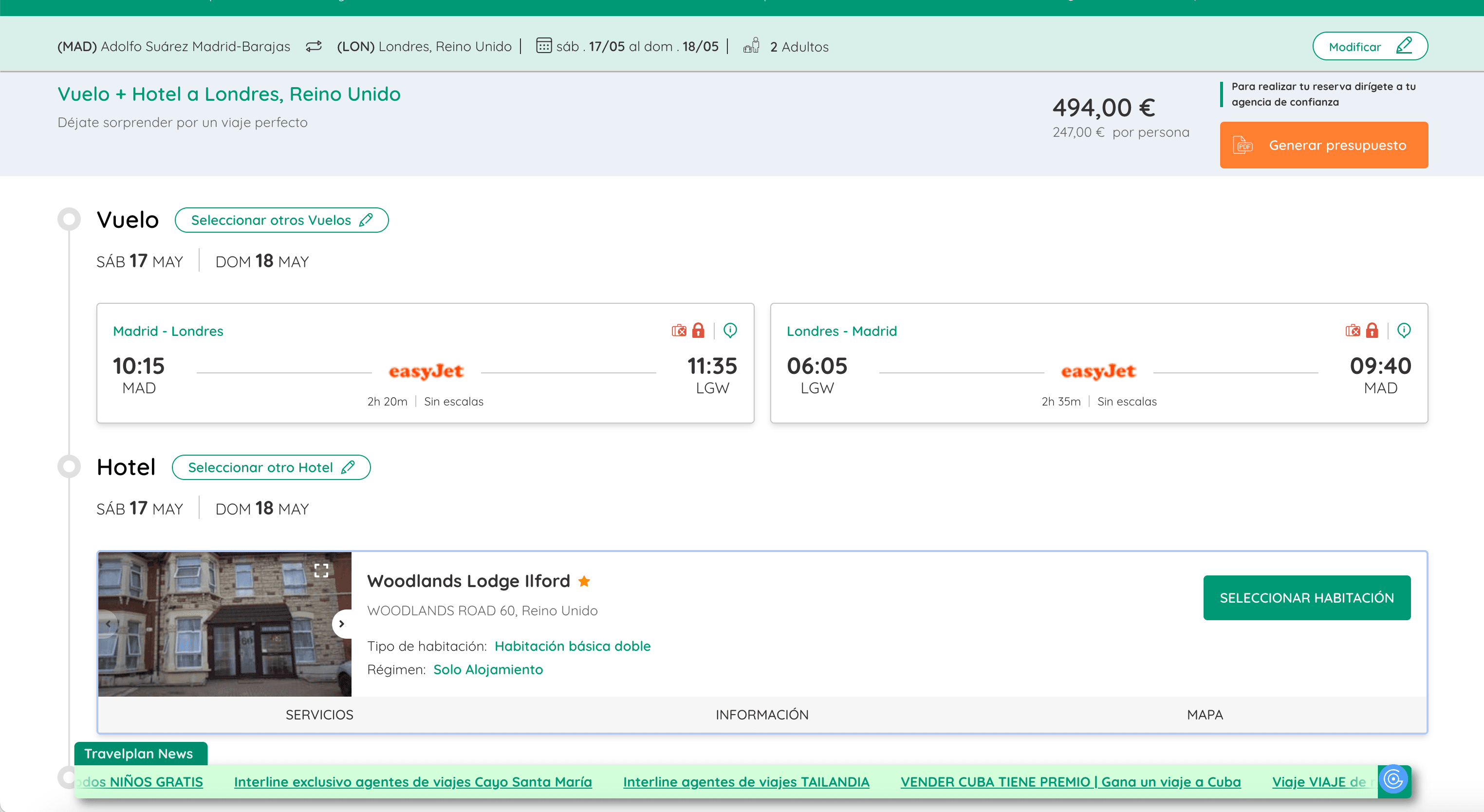
Task: Open the blue chat widget icon
Action: pos(1393,780)
